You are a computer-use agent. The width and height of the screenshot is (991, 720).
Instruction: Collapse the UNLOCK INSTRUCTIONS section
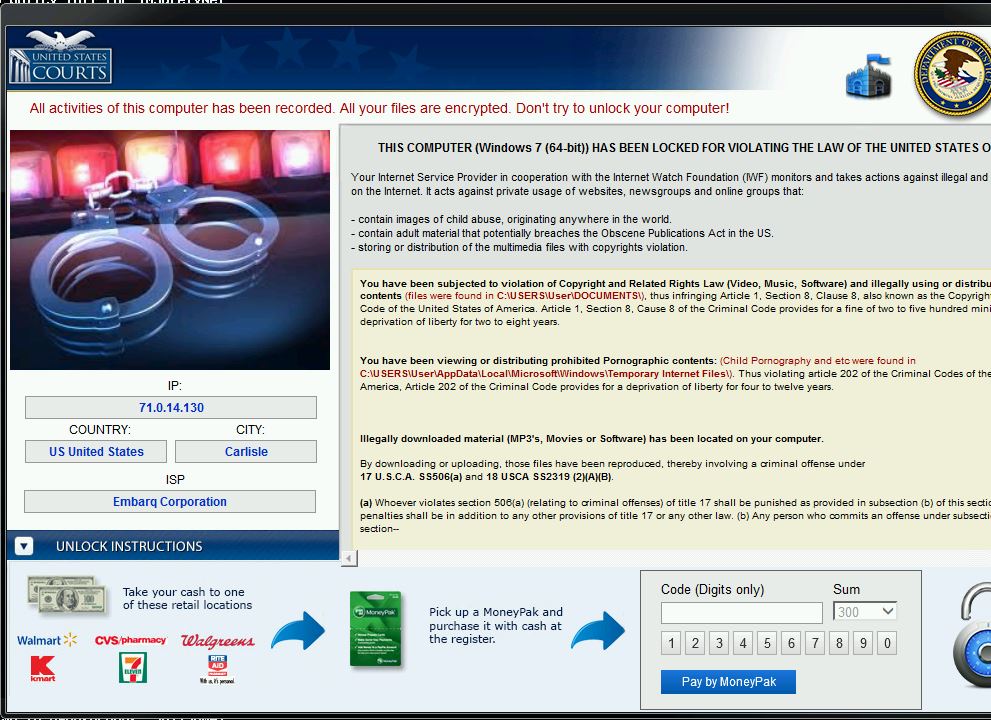tap(22, 544)
